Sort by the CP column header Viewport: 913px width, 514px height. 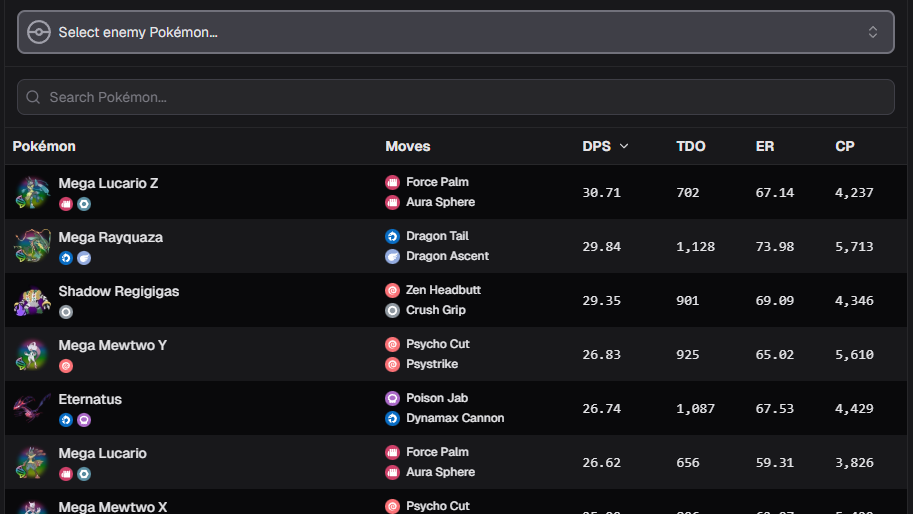(844, 146)
